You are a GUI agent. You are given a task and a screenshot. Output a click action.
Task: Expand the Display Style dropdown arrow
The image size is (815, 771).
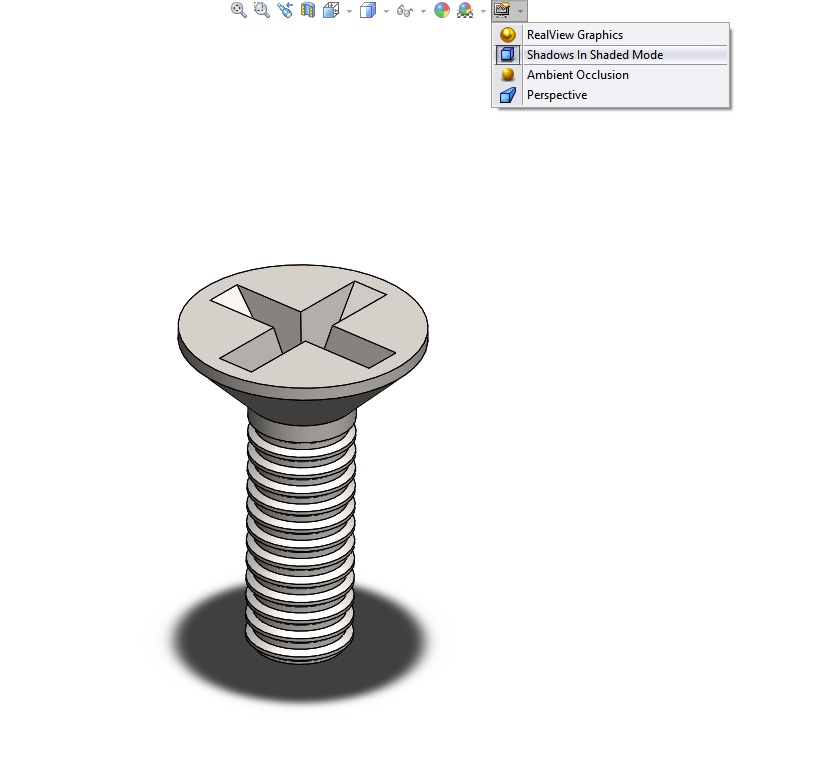click(386, 11)
